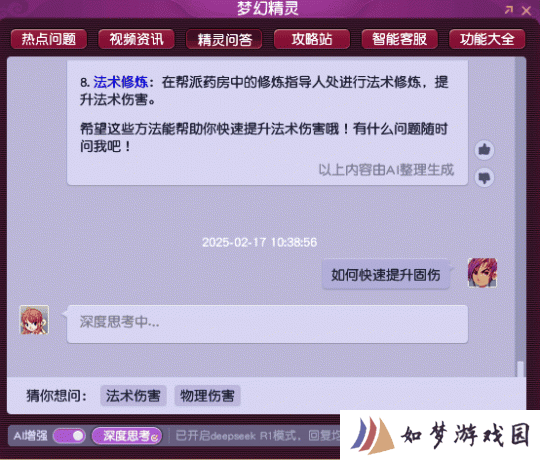Click the thumbs-up like icon
Image resolution: width=540 pixels, height=460 pixels.
click(484, 150)
